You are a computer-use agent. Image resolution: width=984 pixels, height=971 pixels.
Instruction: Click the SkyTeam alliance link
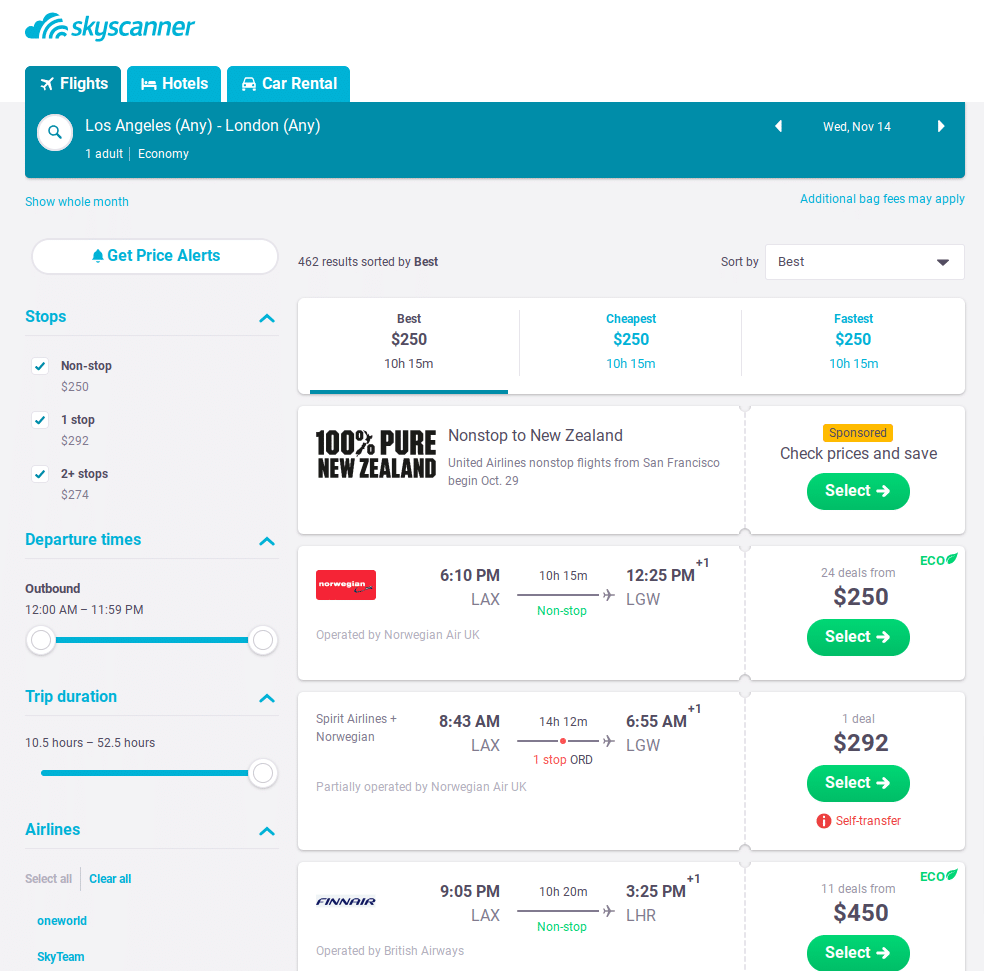60,957
